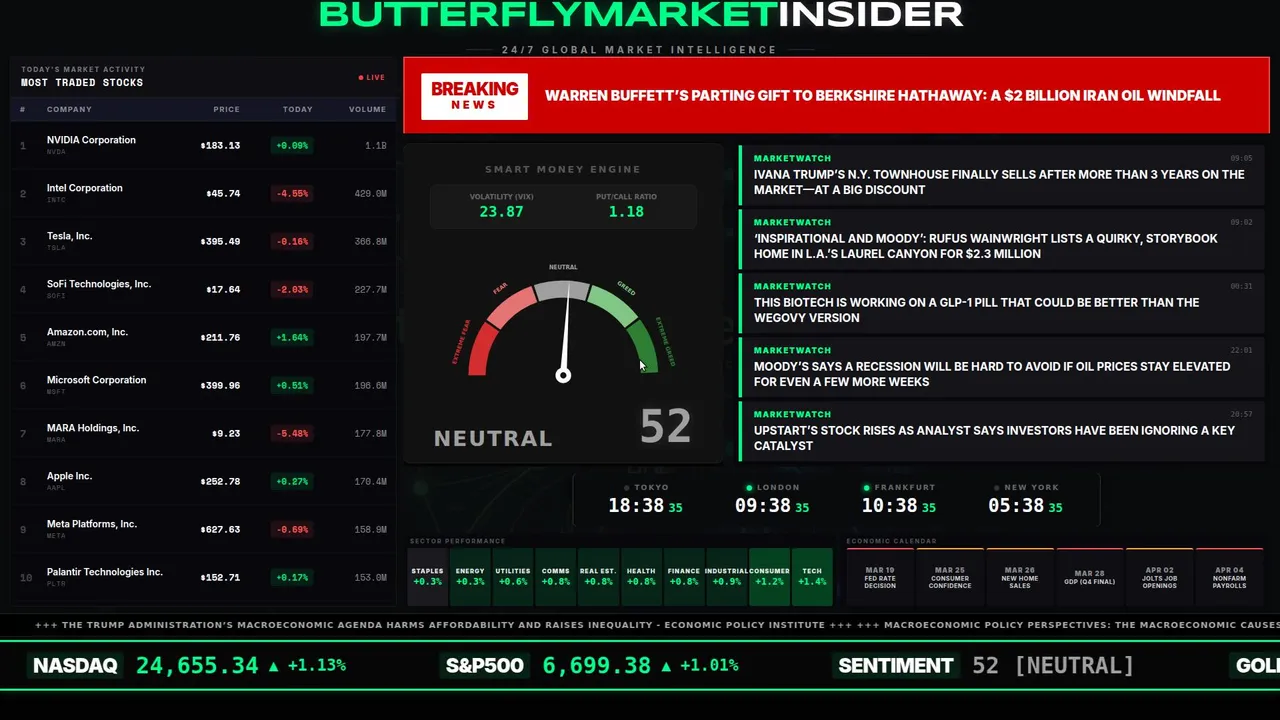The image size is (1280, 720).
Task: Click the ButterflyMarketInsider title logo
Action: click(641, 14)
